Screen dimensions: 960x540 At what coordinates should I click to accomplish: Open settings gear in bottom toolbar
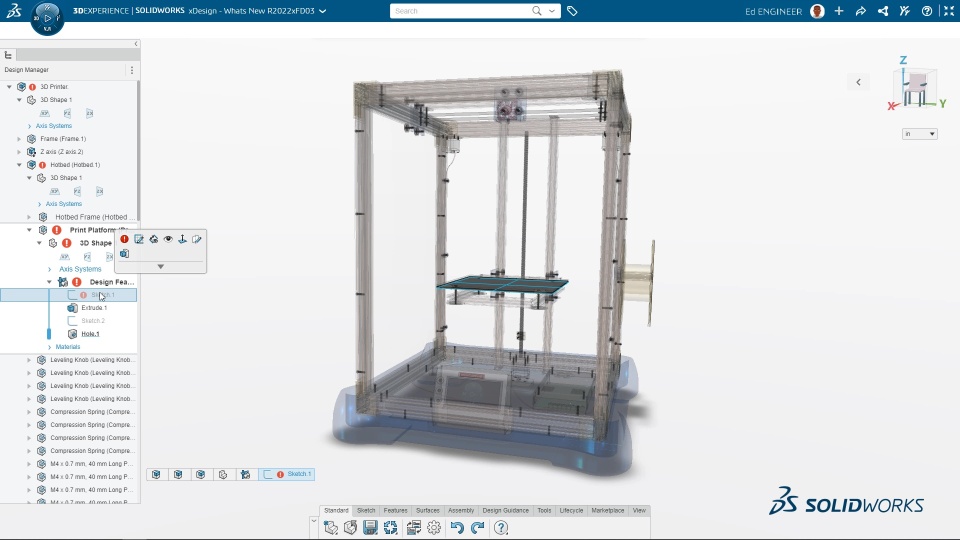[x=434, y=528]
